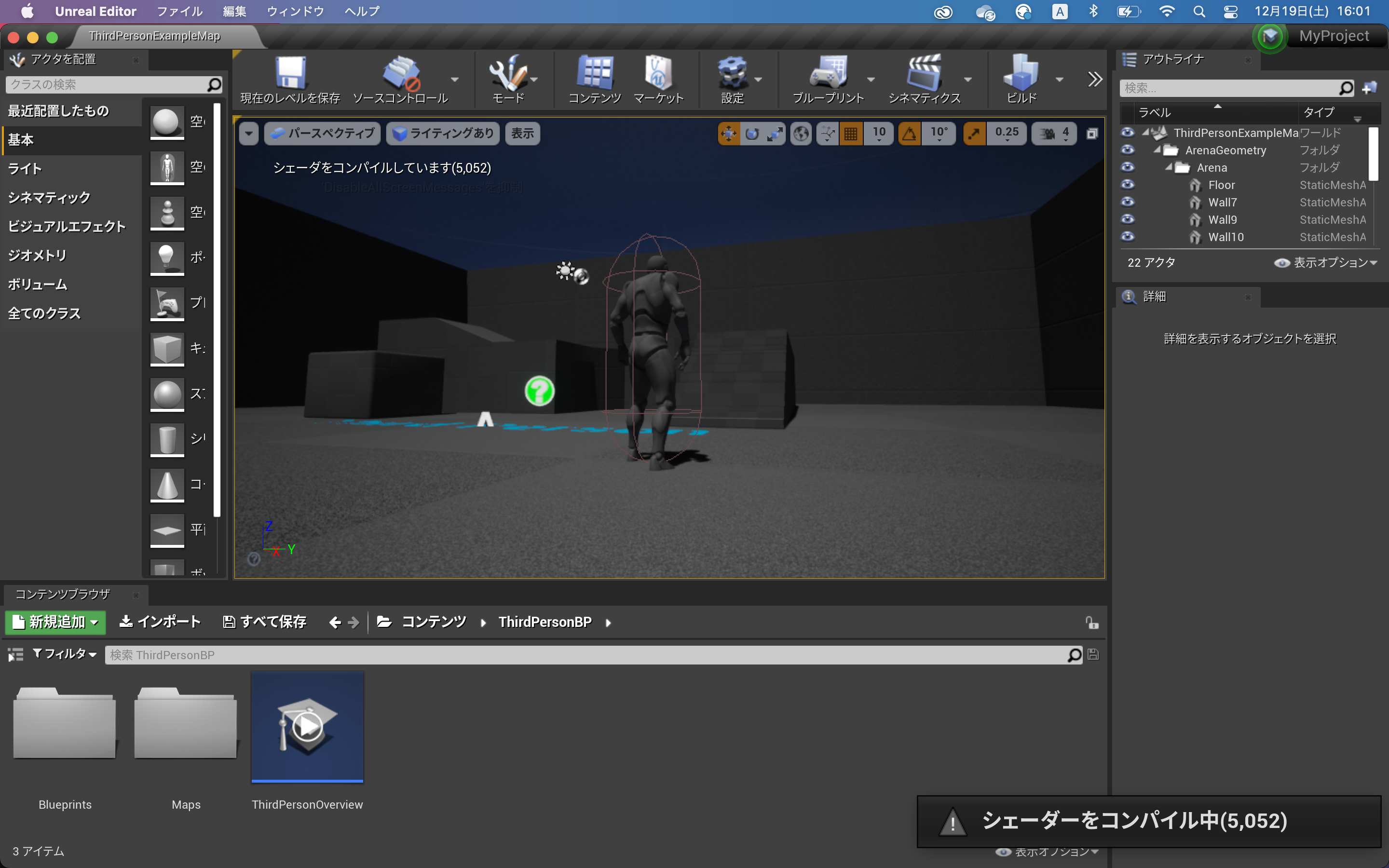
Task: Hide Wall9 actor via eye icon
Action: (1128, 219)
